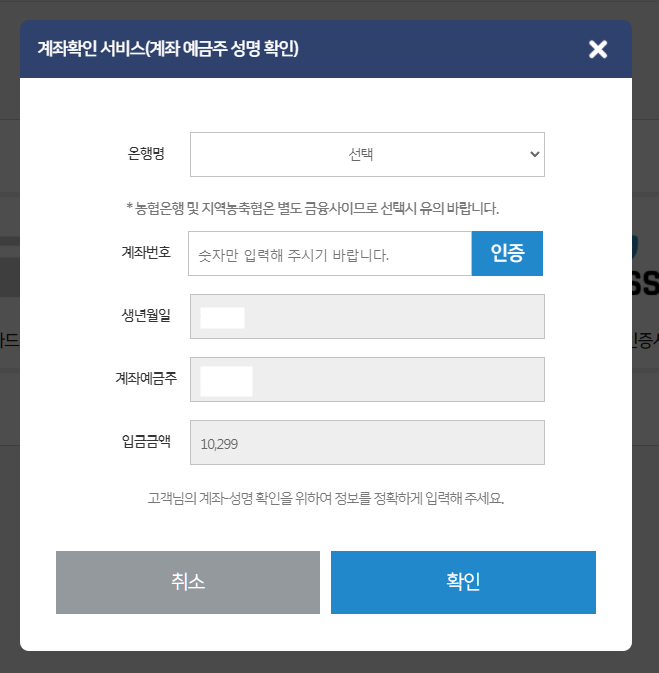
Task: Click the 은행명 label
Action: [146, 154]
